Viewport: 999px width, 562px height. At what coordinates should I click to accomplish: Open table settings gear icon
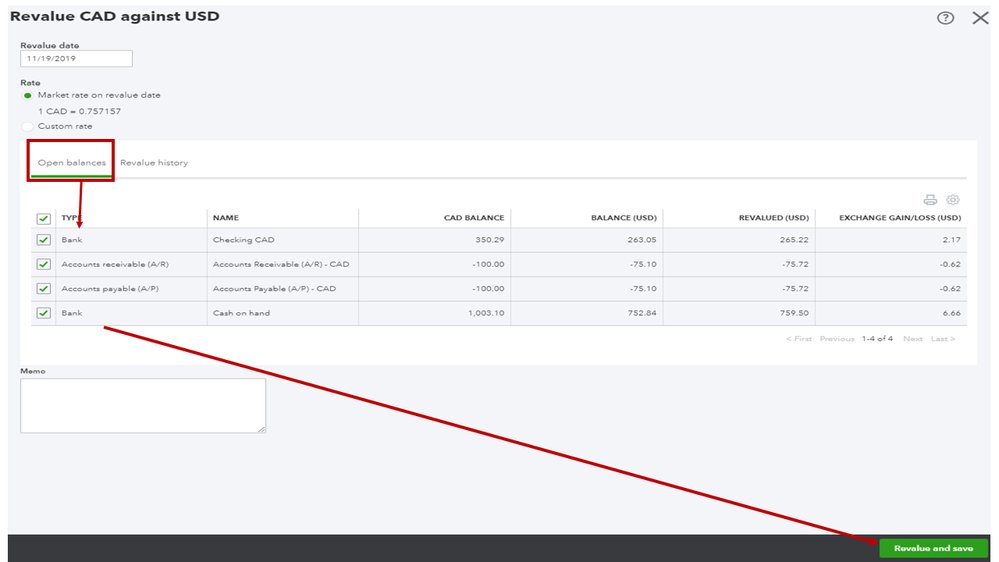click(953, 200)
